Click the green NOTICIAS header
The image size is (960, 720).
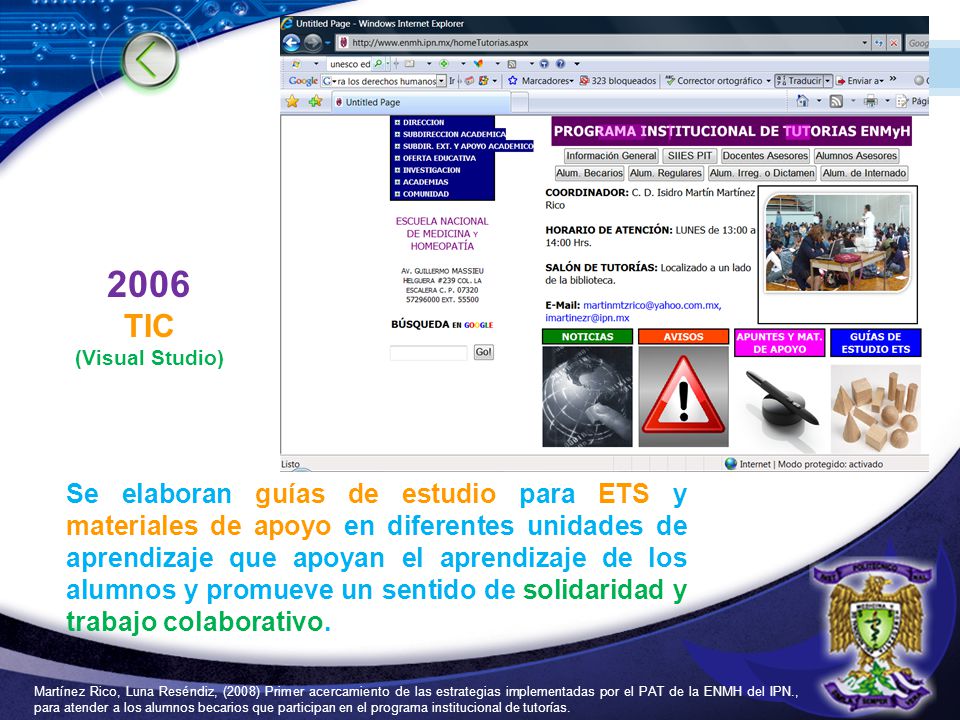pos(587,337)
